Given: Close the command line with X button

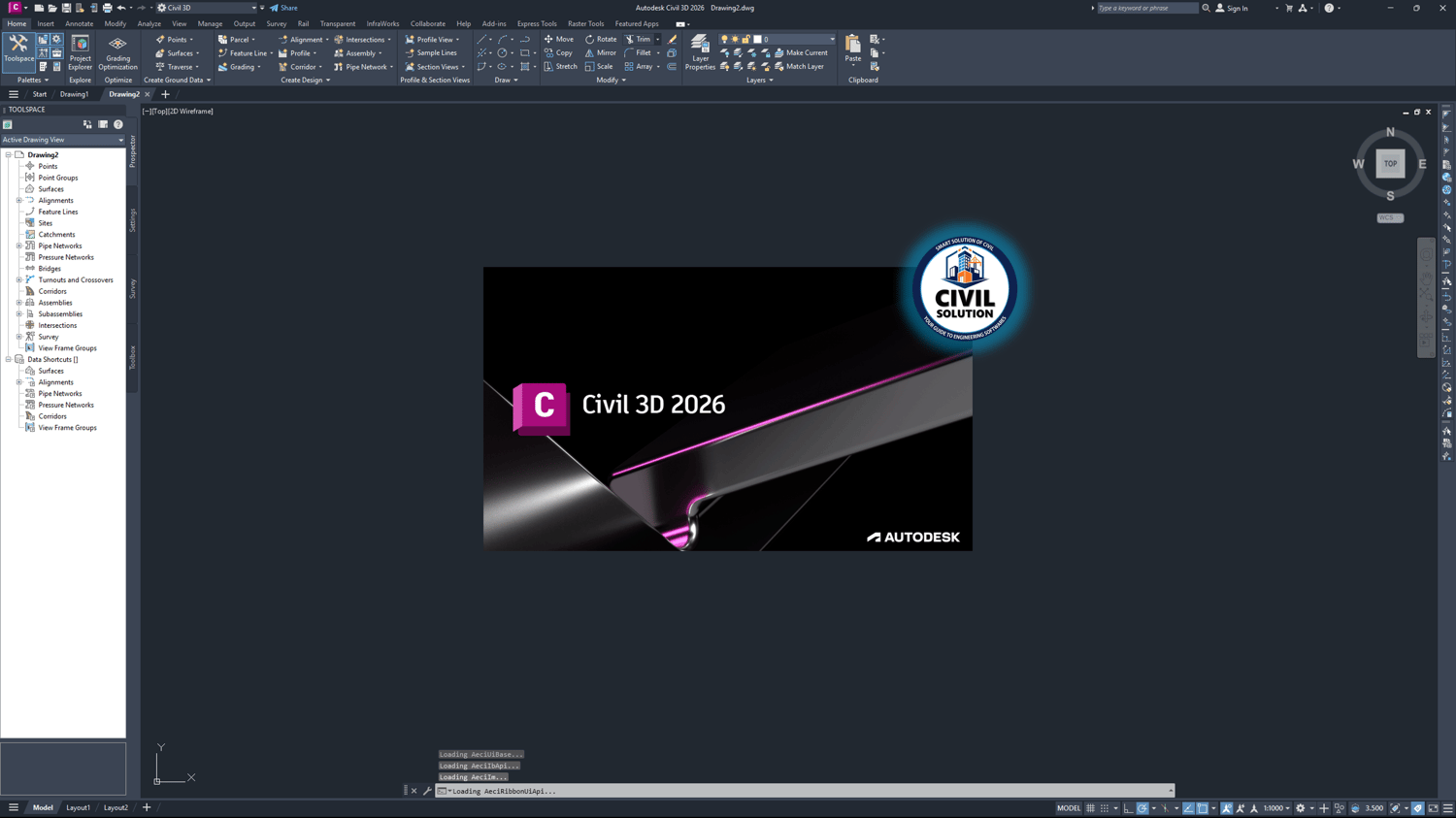Looking at the screenshot, I should click(414, 791).
